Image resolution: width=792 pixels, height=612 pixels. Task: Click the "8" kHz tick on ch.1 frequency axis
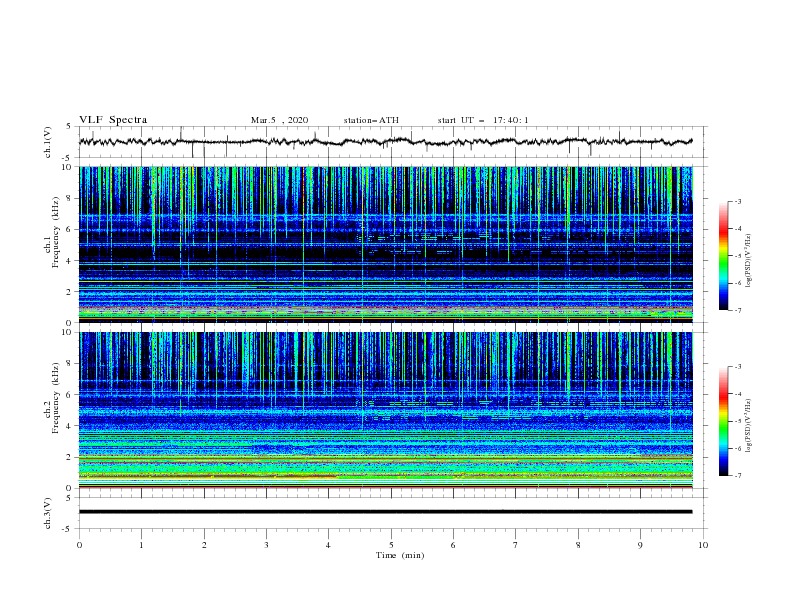point(70,198)
